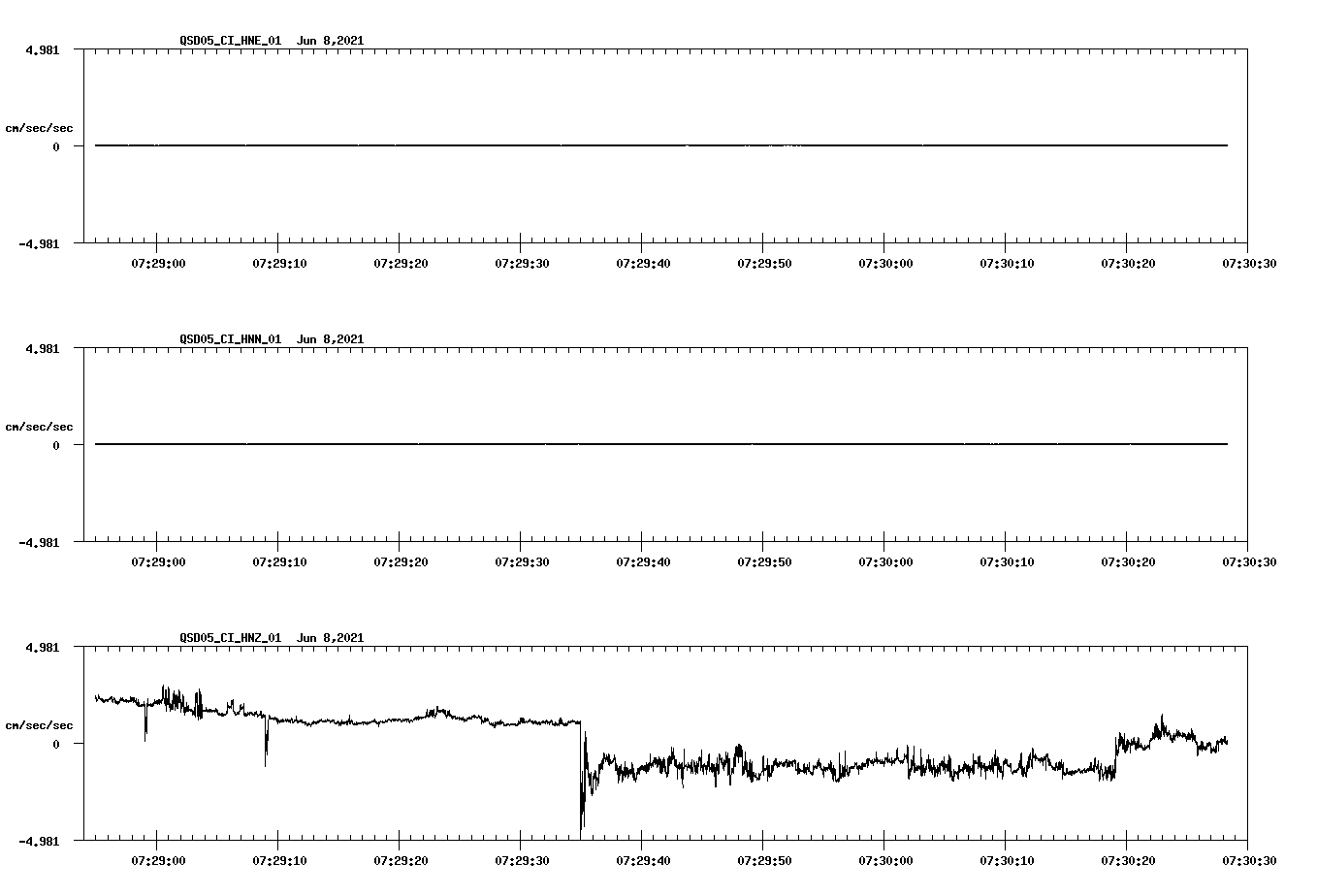Click the 07:30:30 time label under HNE plot
Screen dimensions: 1317x896
coord(1249,263)
